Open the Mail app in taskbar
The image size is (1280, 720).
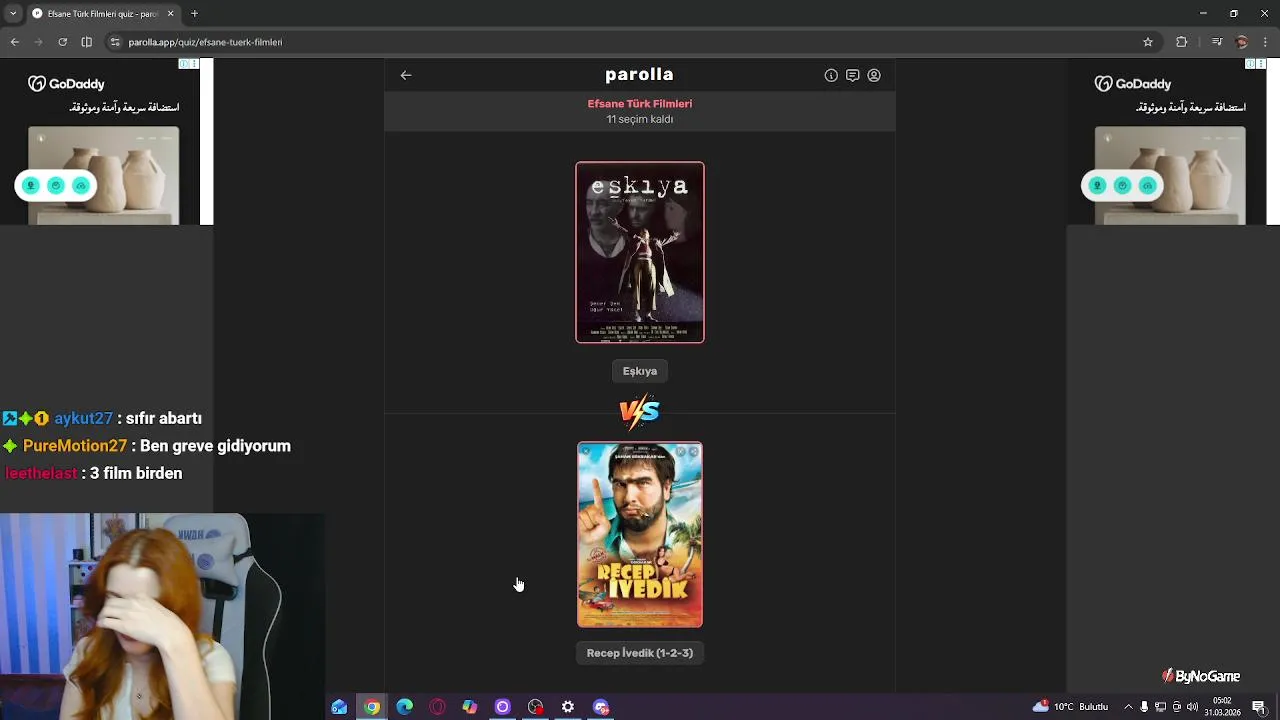click(339, 707)
